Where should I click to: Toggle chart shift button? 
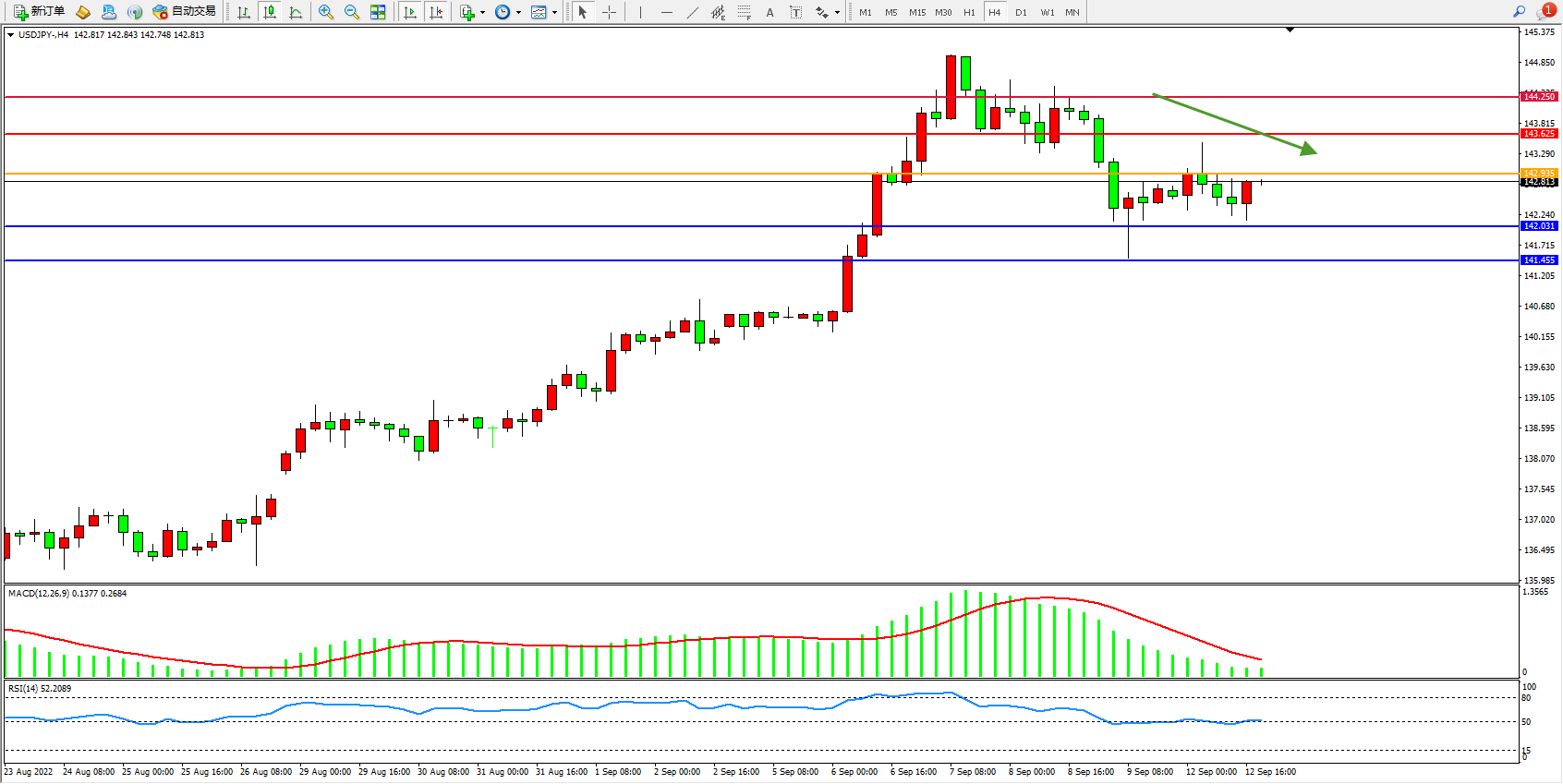[x=436, y=12]
